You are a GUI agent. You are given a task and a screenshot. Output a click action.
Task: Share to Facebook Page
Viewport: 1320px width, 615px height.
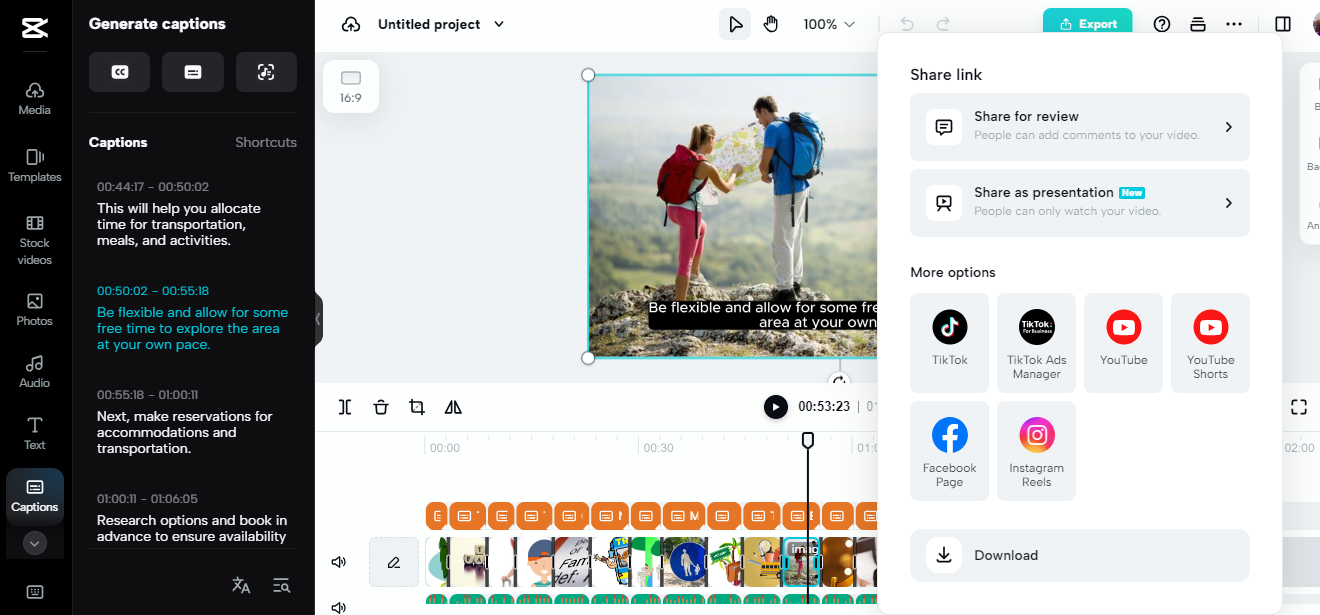point(950,450)
